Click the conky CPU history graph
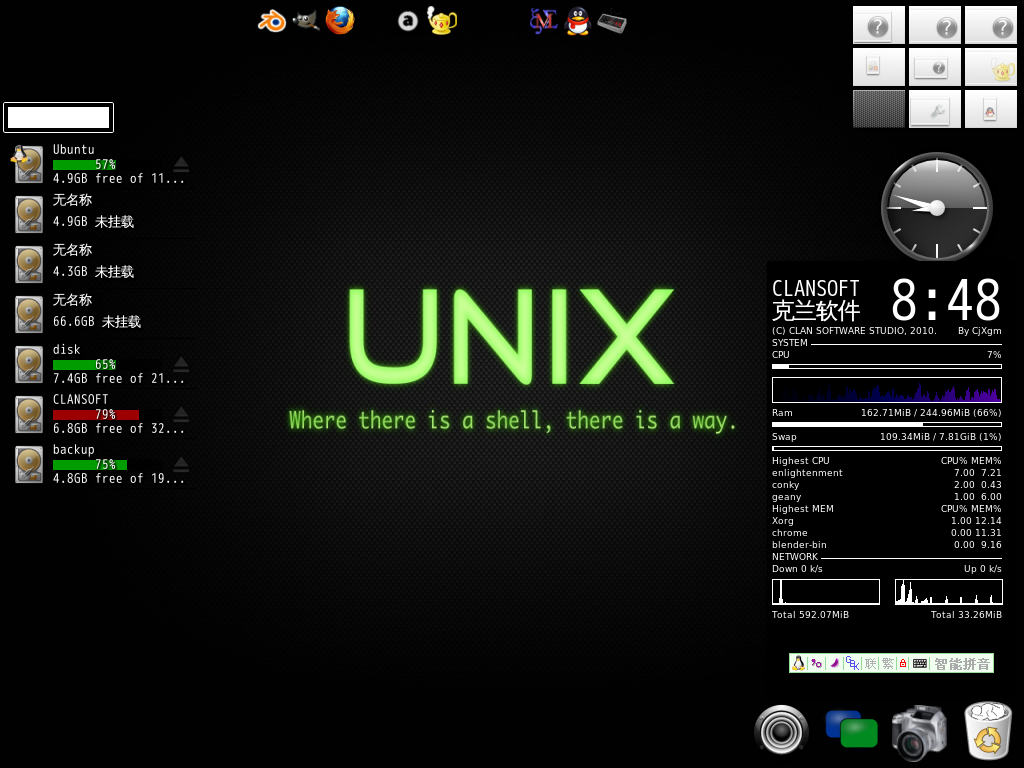The image size is (1024, 768). (886, 390)
